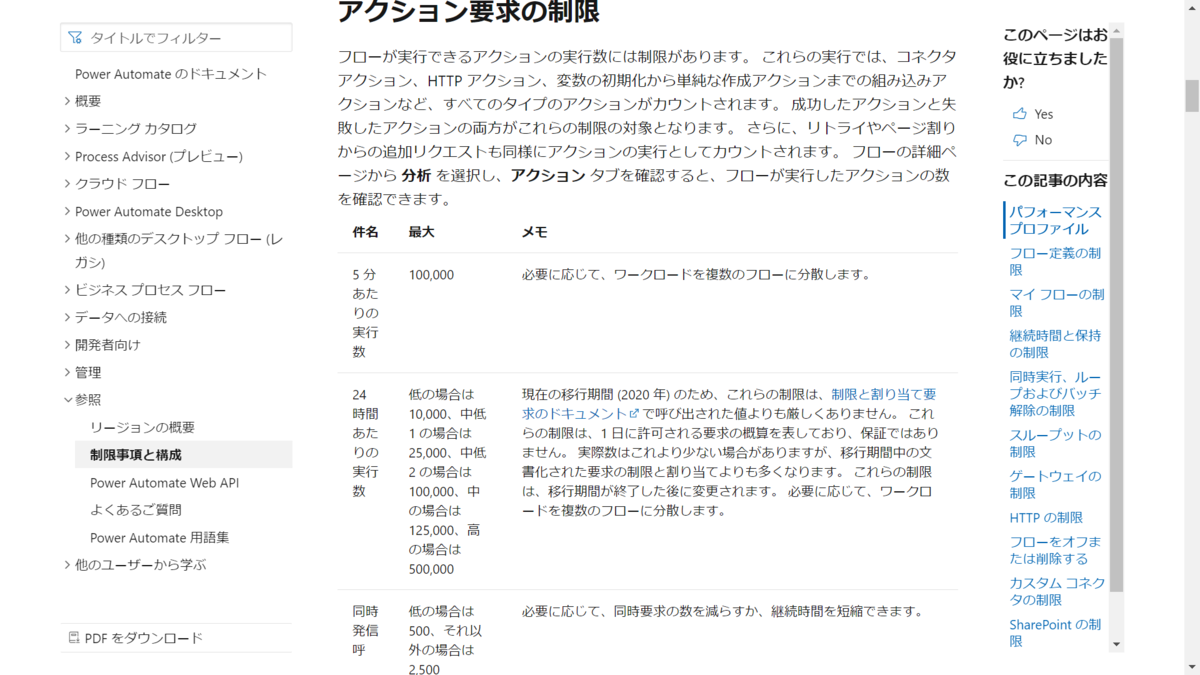Click このページはお役に立ちましたか heading

(1055, 58)
